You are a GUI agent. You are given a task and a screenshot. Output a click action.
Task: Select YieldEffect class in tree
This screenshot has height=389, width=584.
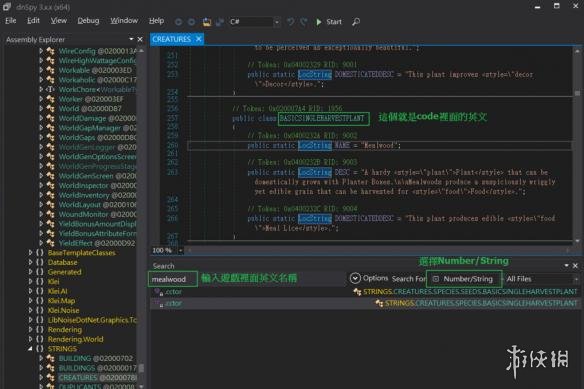(97, 243)
